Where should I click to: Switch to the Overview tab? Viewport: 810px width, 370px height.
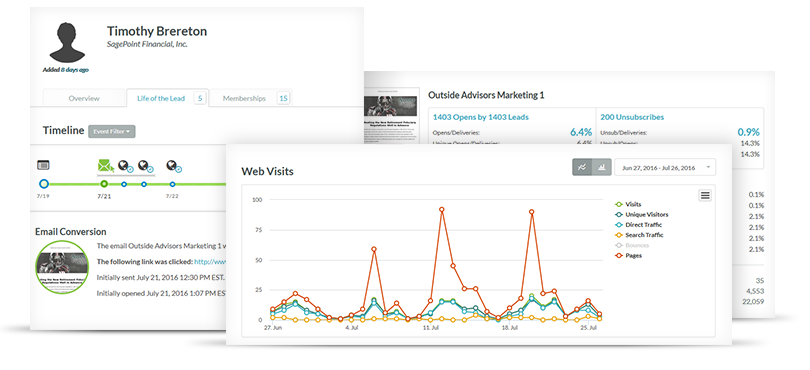point(84,98)
